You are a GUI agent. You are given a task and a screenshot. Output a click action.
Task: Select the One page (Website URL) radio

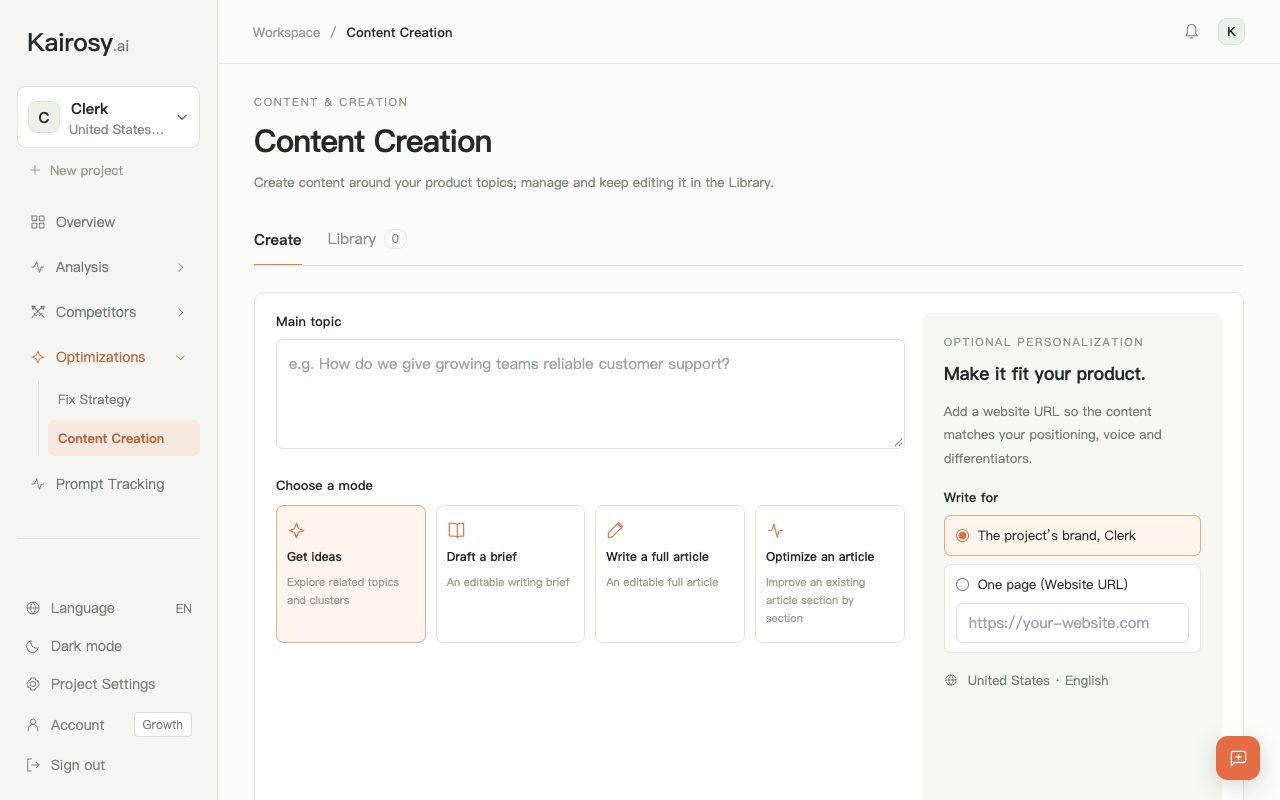click(x=962, y=584)
